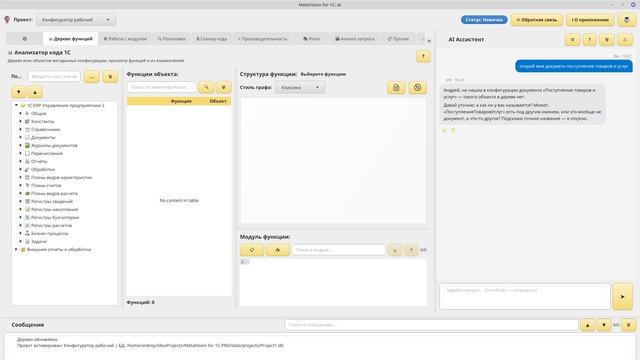The image size is (640, 360).
Task: Select Перечисления in the tree
Action: coord(47,153)
